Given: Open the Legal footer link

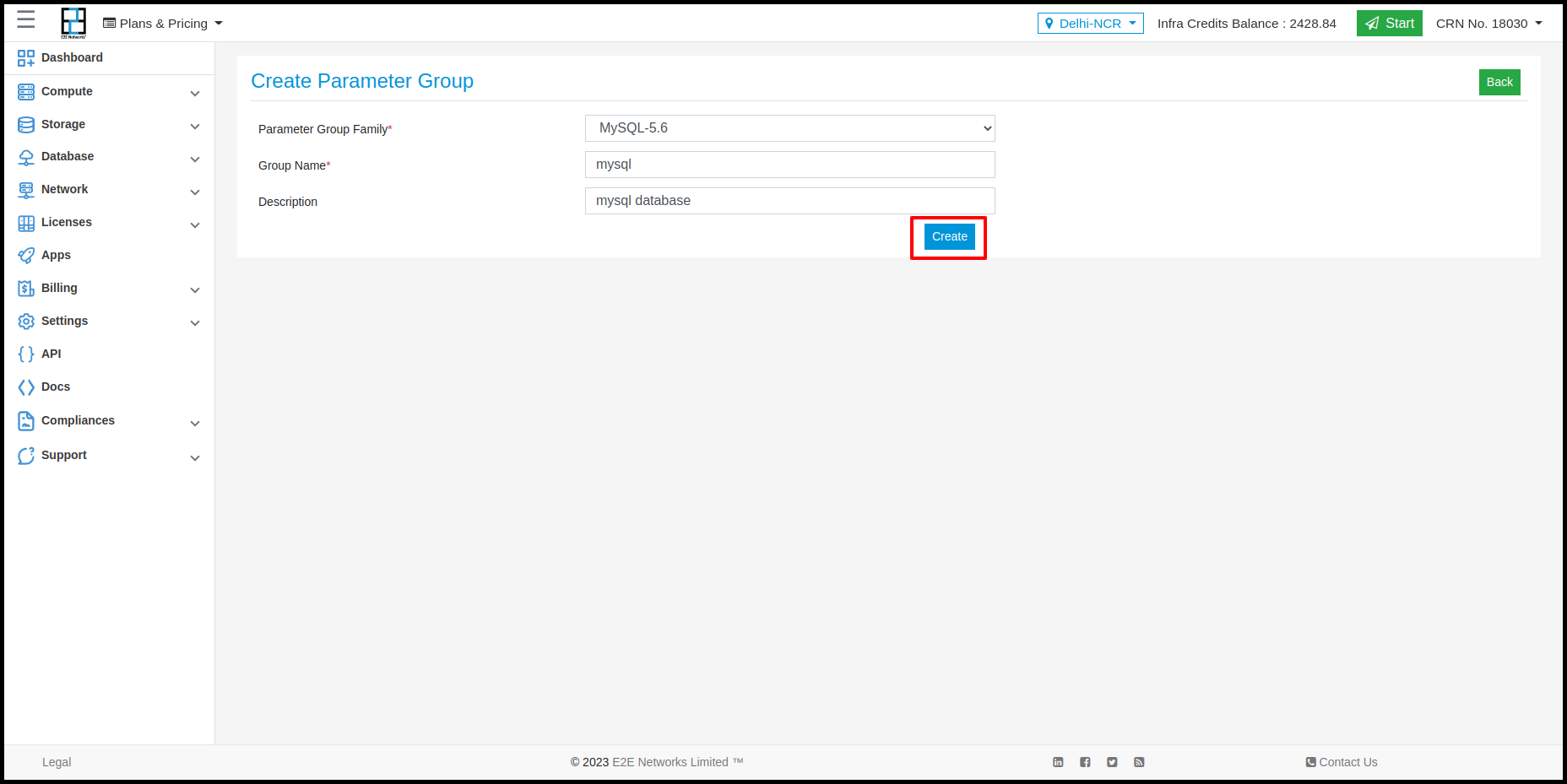Looking at the screenshot, I should [x=57, y=762].
